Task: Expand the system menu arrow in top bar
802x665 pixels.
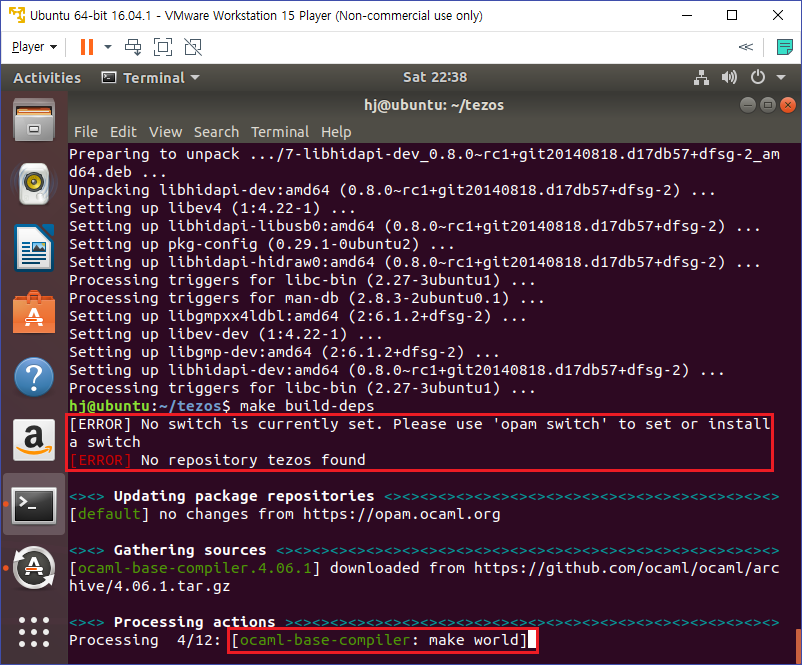Action: [781, 78]
